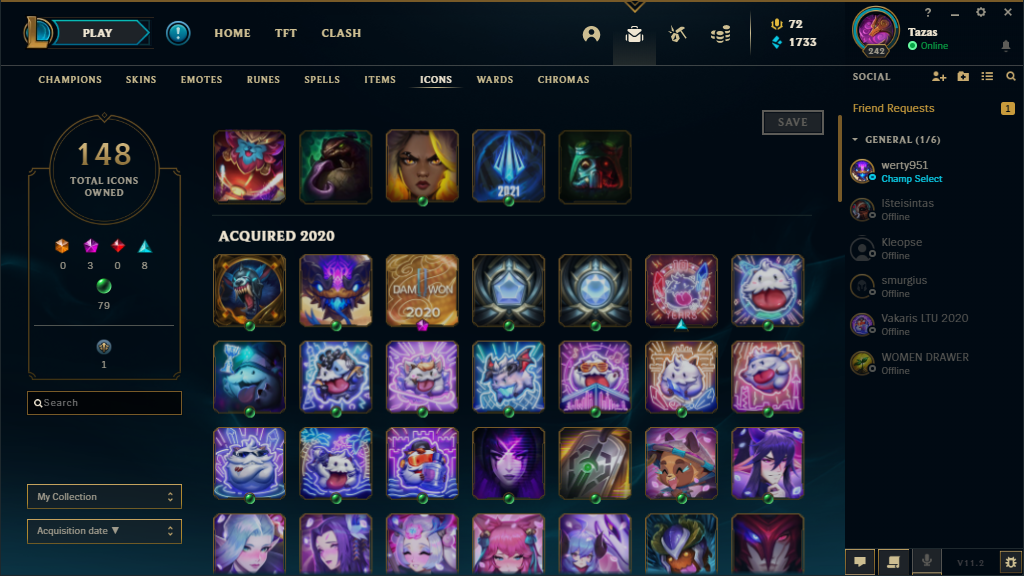Open the Acquisition date sort dropdown
This screenshot has height=576, width=1024.
[104, 531]
